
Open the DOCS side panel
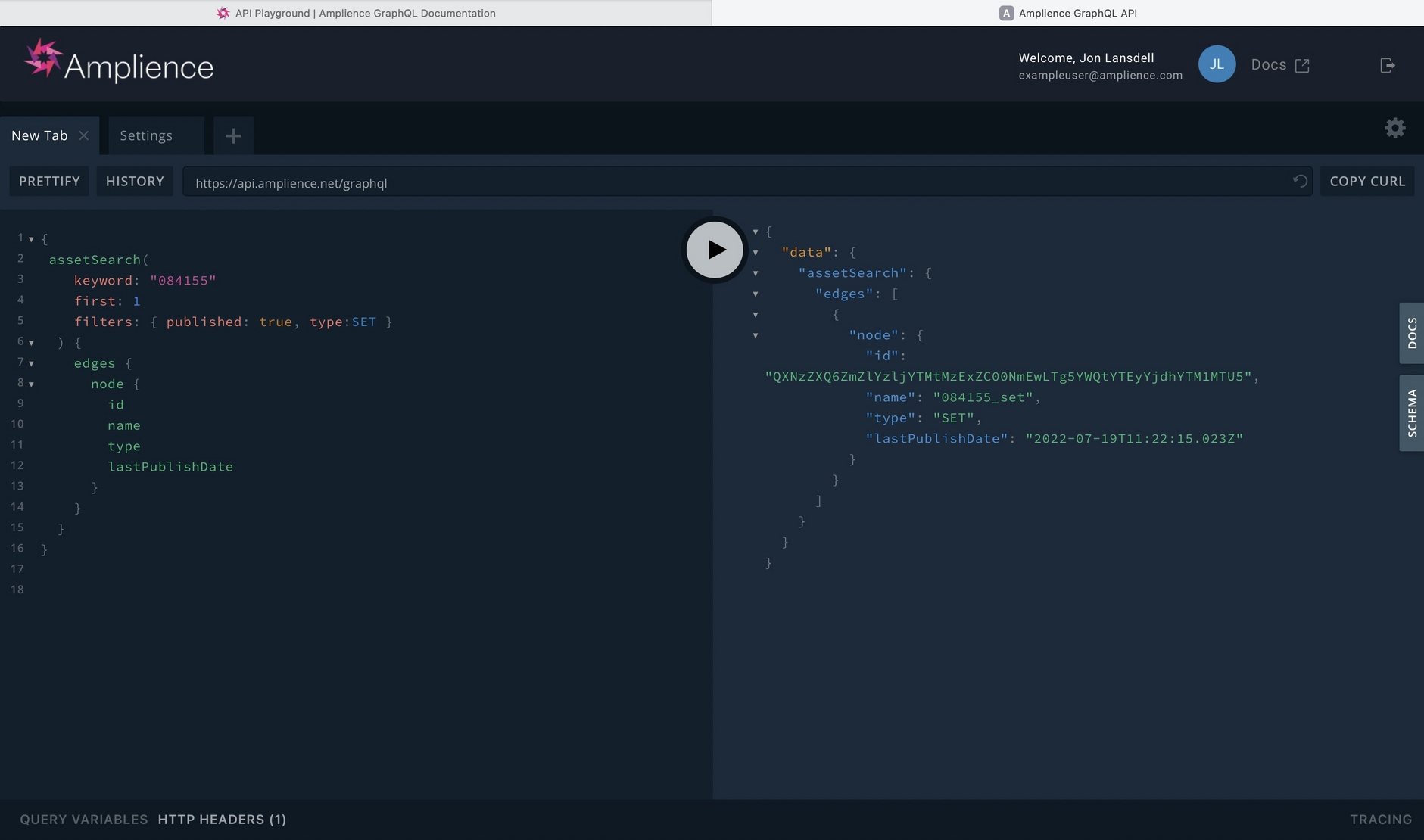[1411, 333]
